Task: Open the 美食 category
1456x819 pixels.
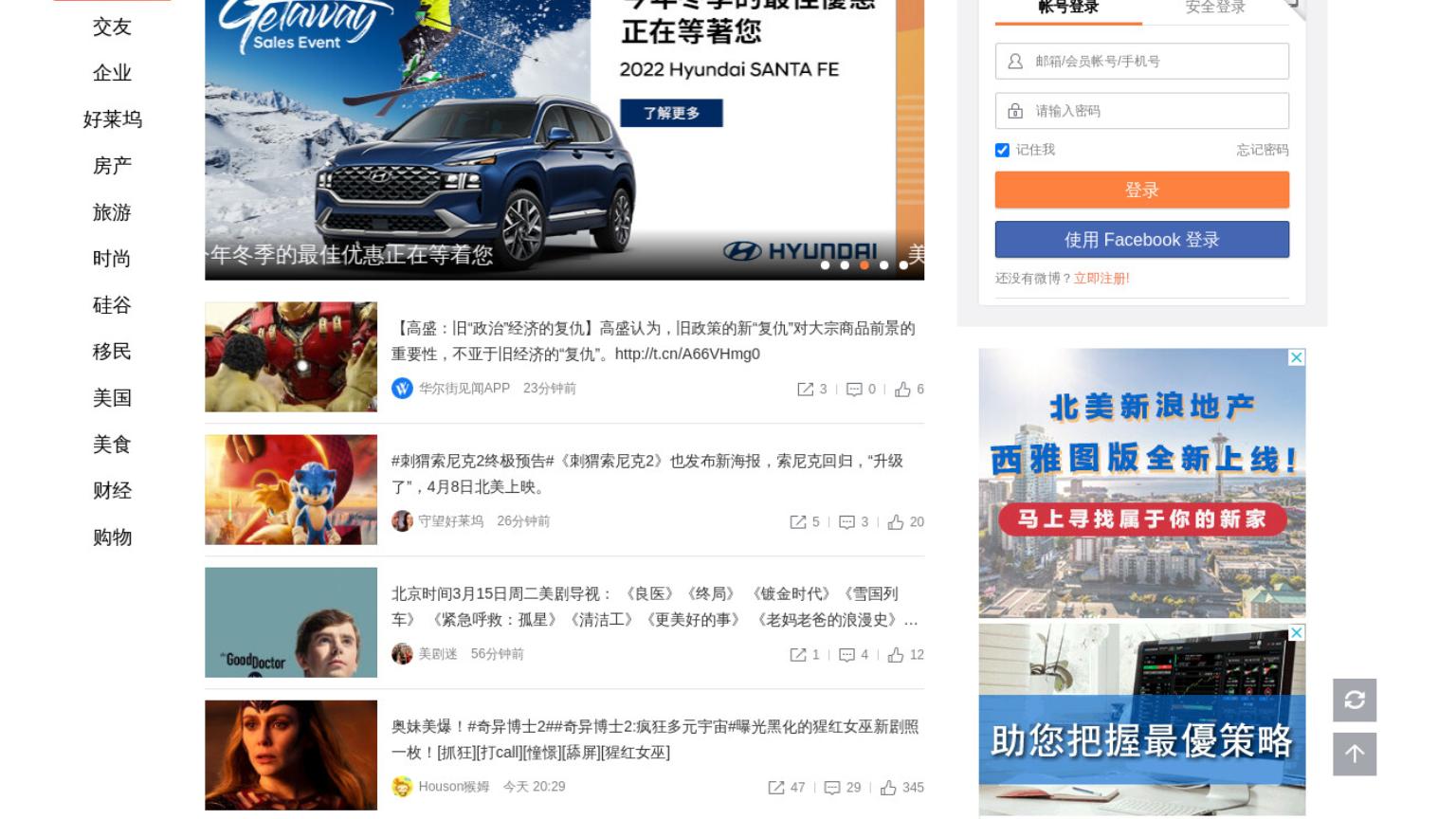Action: pos(112,445)
